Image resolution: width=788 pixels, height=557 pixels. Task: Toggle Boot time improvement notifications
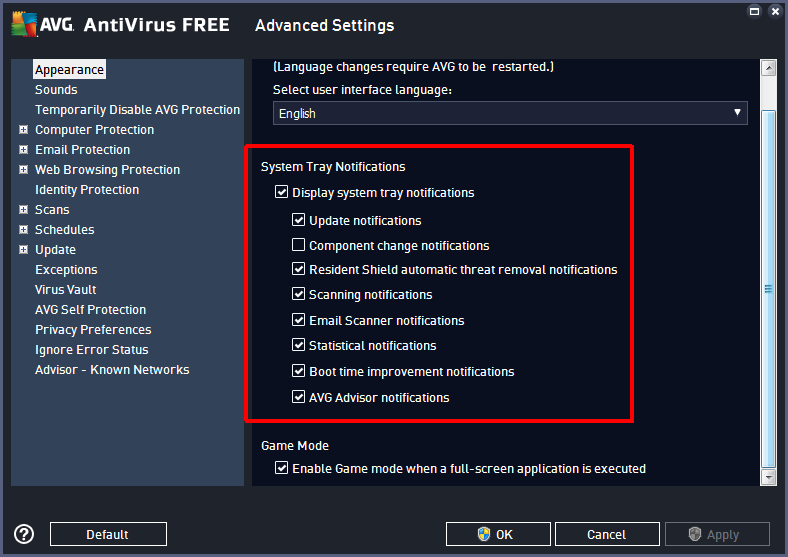pos(299,371)
